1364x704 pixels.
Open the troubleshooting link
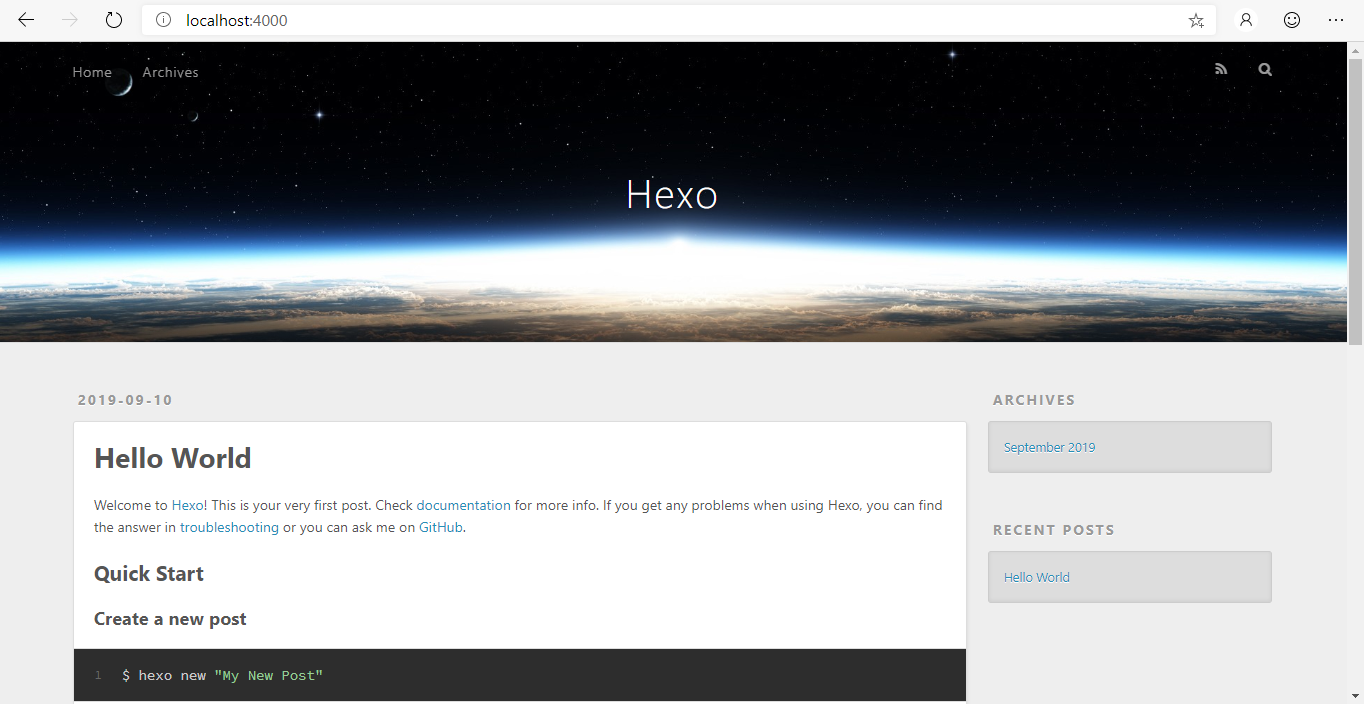pos(229,527)
